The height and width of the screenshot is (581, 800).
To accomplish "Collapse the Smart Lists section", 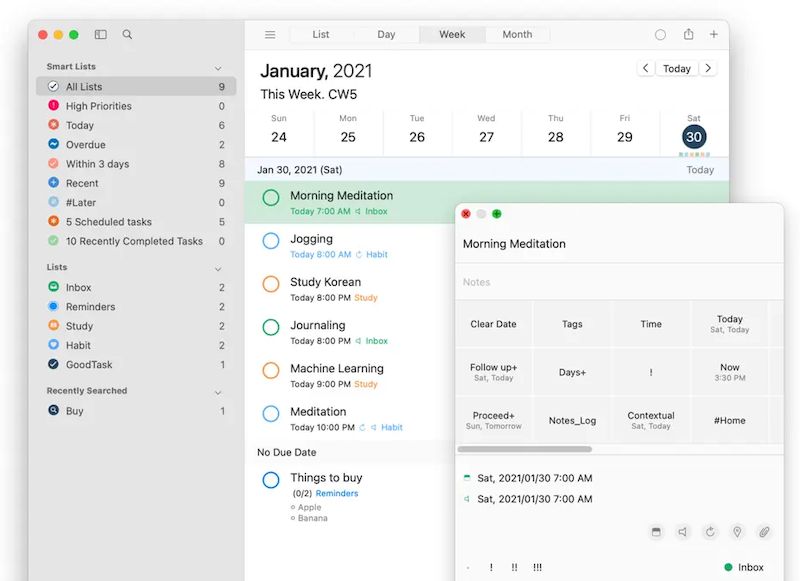I will click(218, 68).
